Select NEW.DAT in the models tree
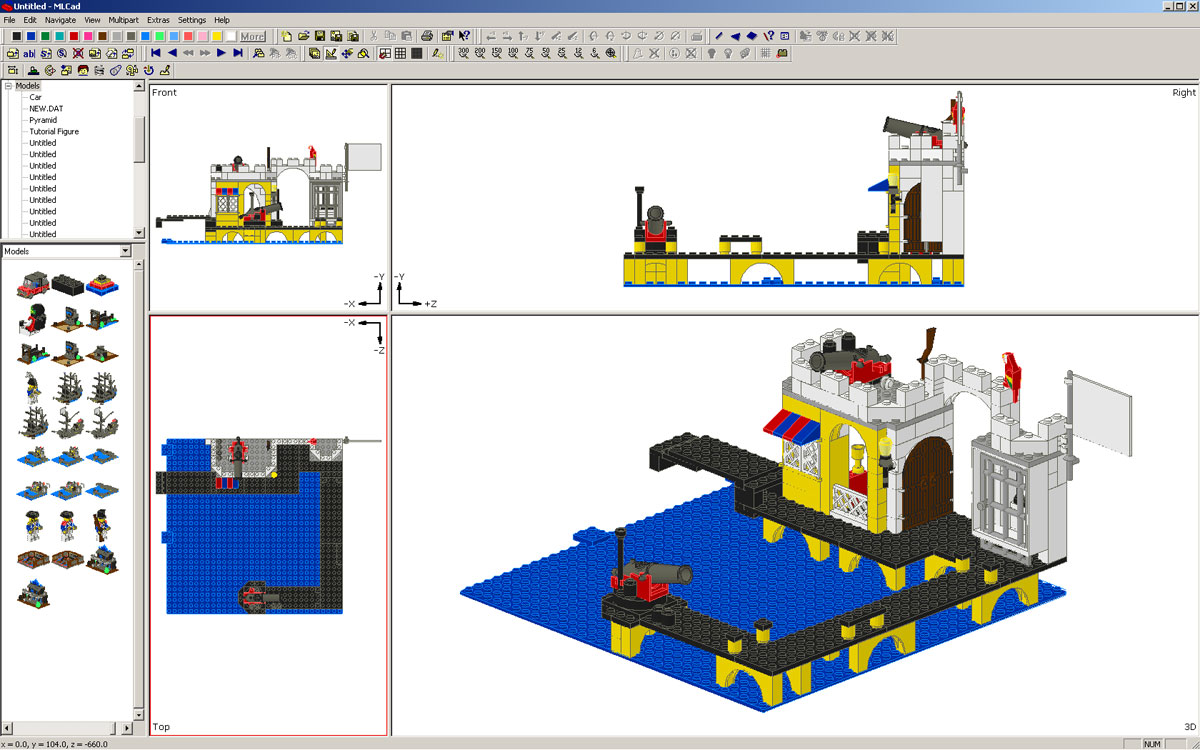 46,108
